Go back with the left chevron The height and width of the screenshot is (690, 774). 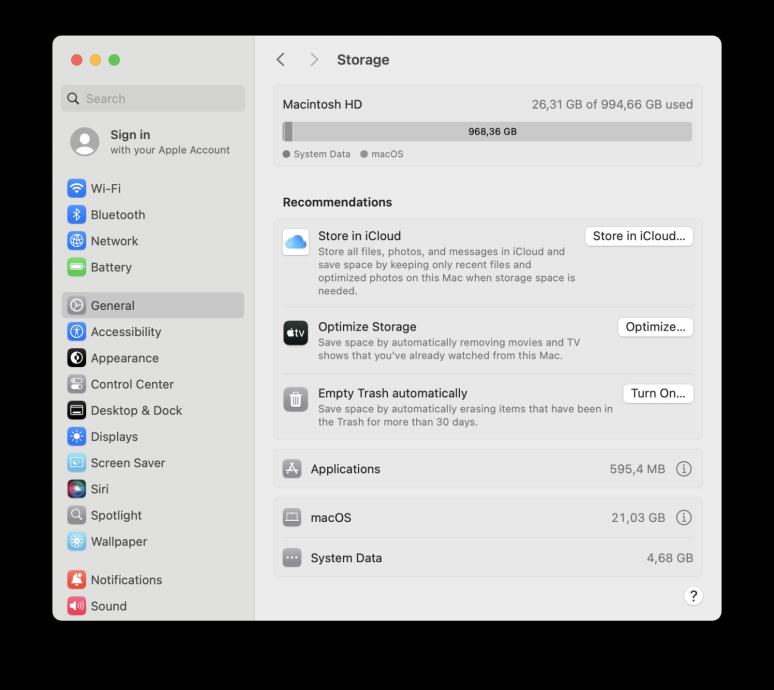coord(281,60)
